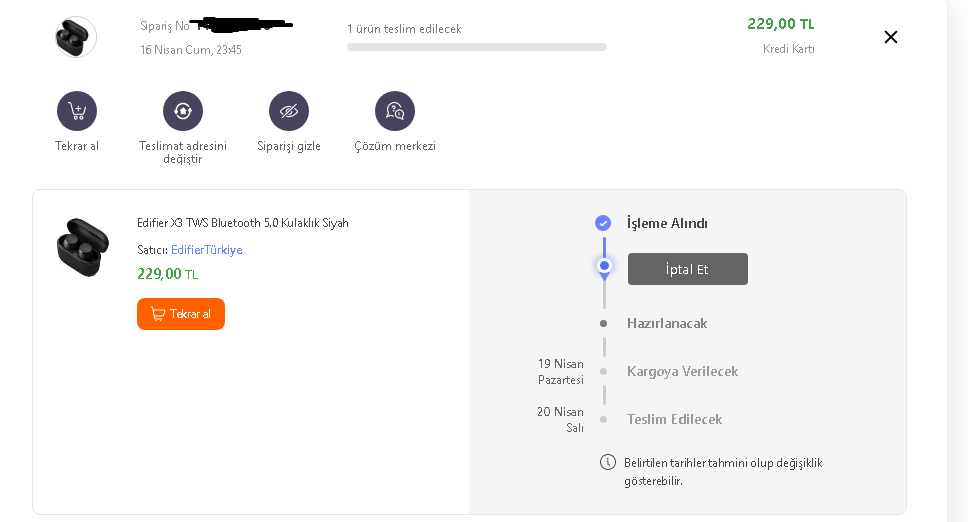Click the İşleme Alındı checkmark icon
Screen dimensions: 968x522
[x=603, y=223]
